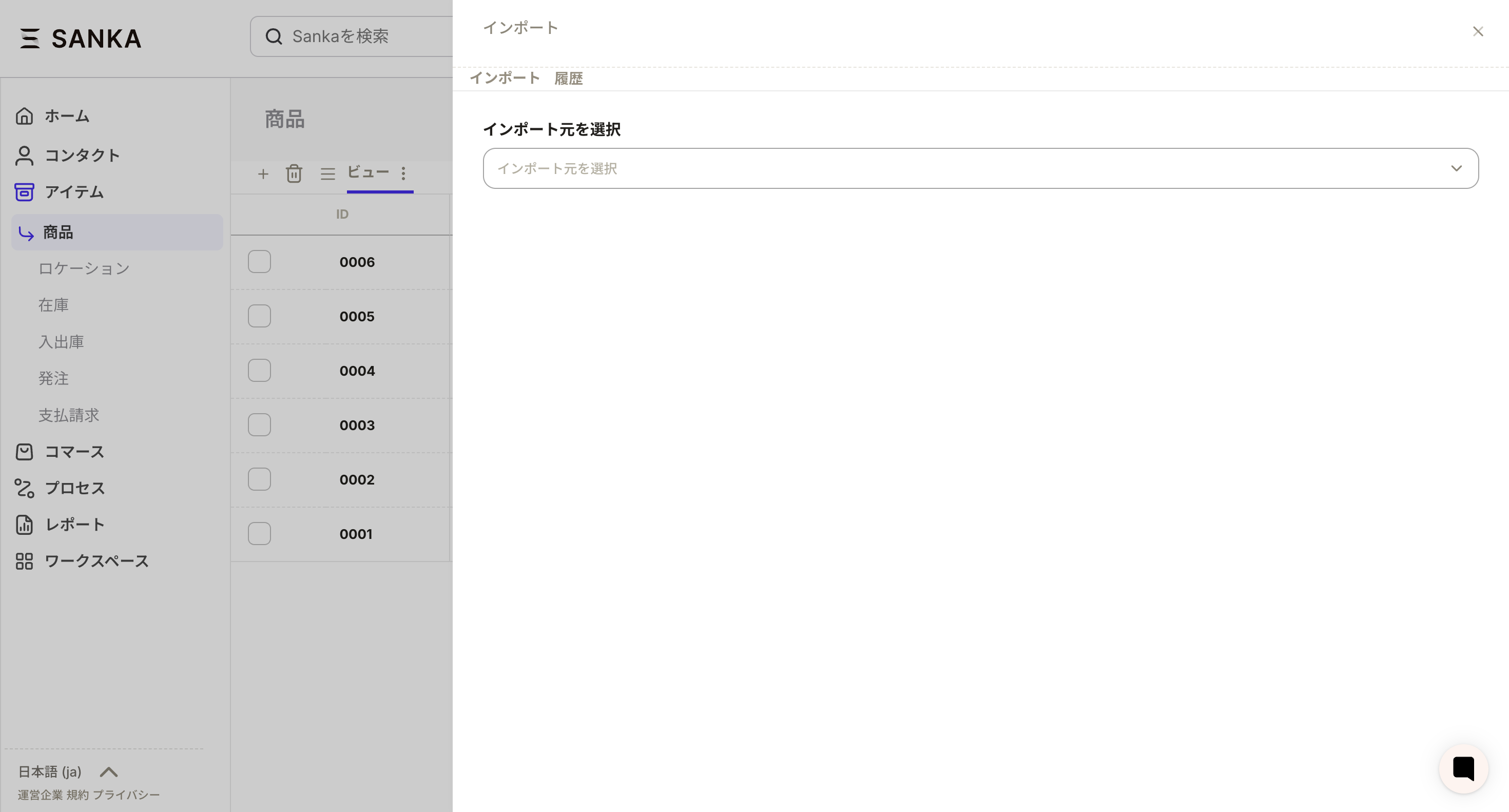Open the プロセス workflow icon
Viewport: 1509px width, 812px height.
click(x=24, y=488)
